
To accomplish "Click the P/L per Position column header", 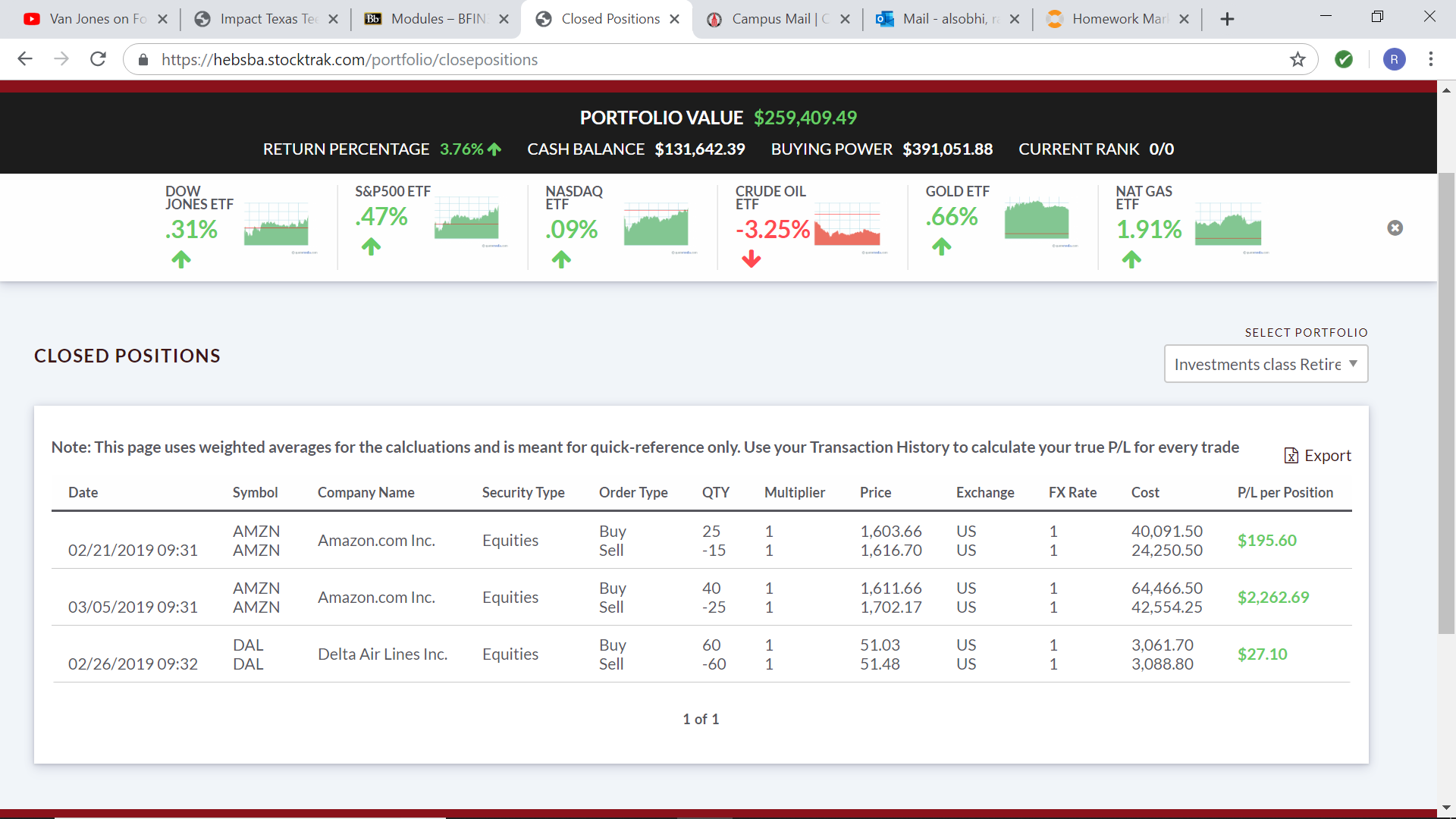I will [x=1285, y=492].
